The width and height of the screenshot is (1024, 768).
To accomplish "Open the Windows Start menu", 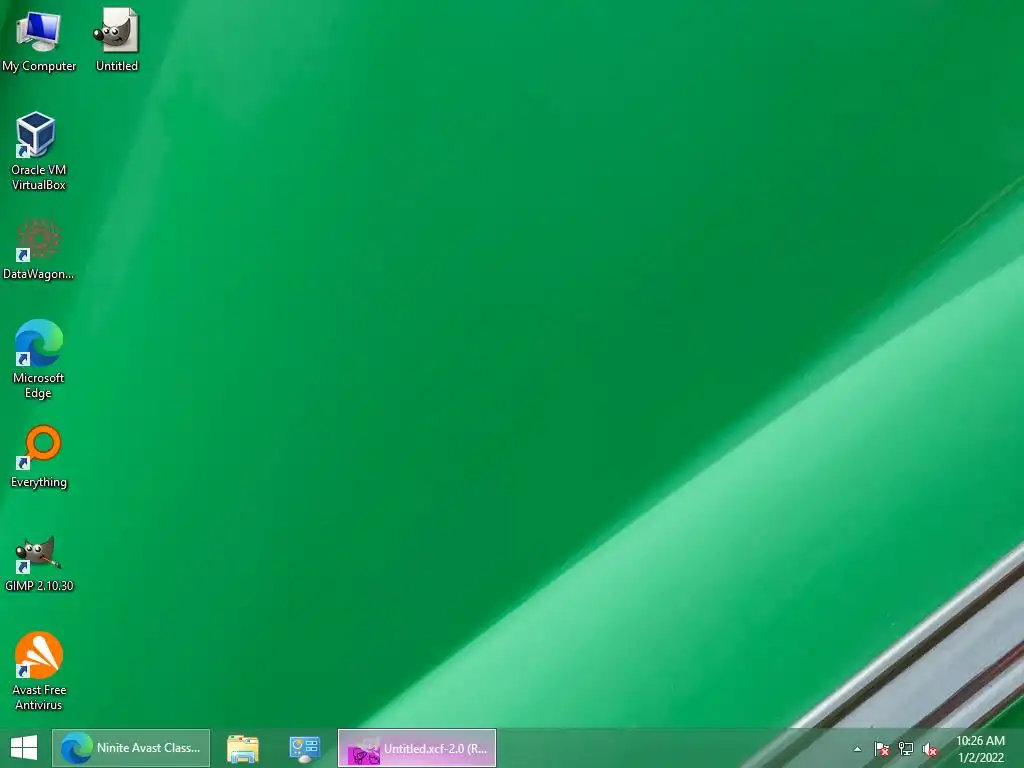I will point(24,748).
